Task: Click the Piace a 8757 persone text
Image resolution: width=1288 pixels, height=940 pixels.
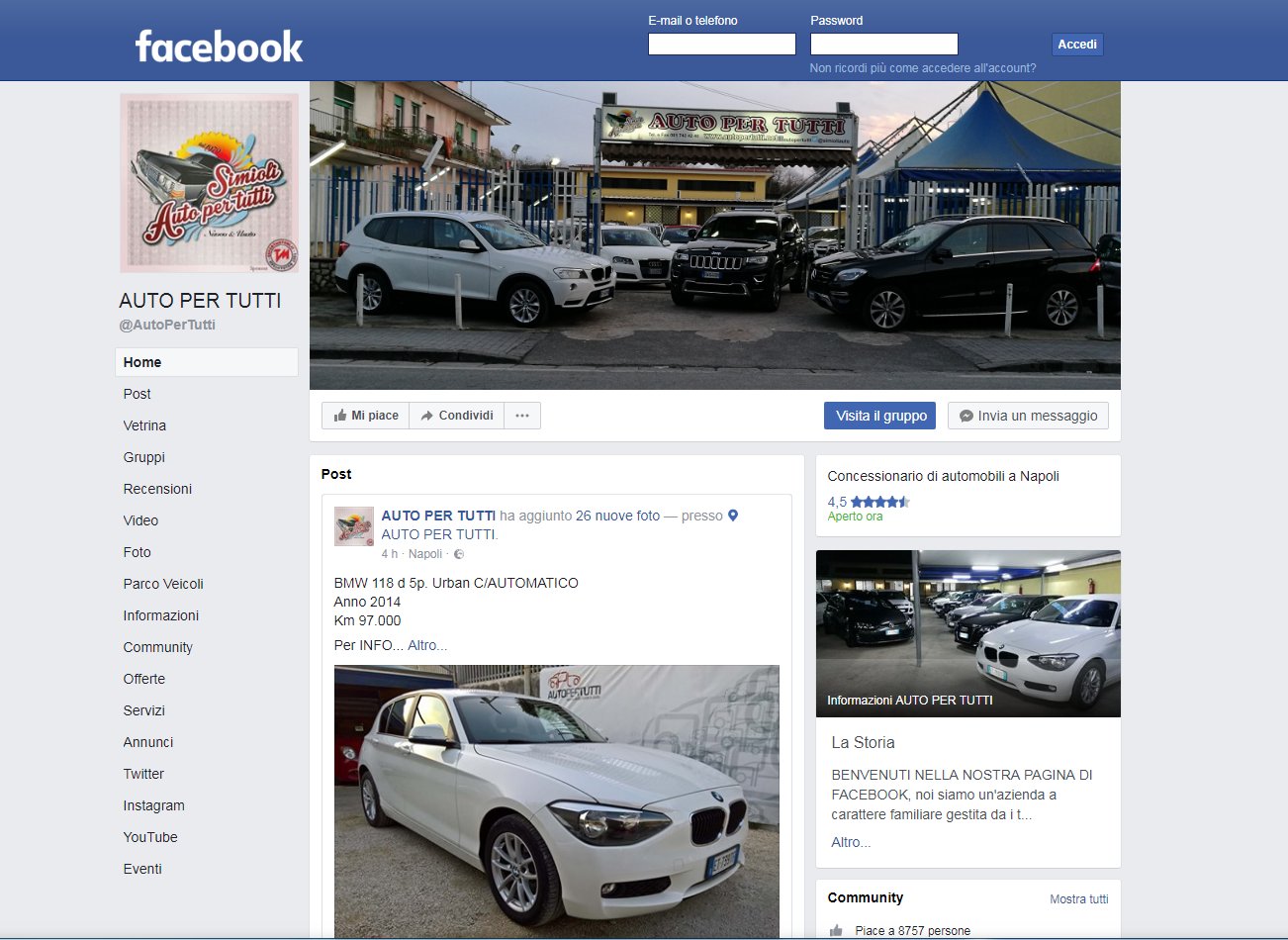Action: pyautogui.click(x=913, y=931)
